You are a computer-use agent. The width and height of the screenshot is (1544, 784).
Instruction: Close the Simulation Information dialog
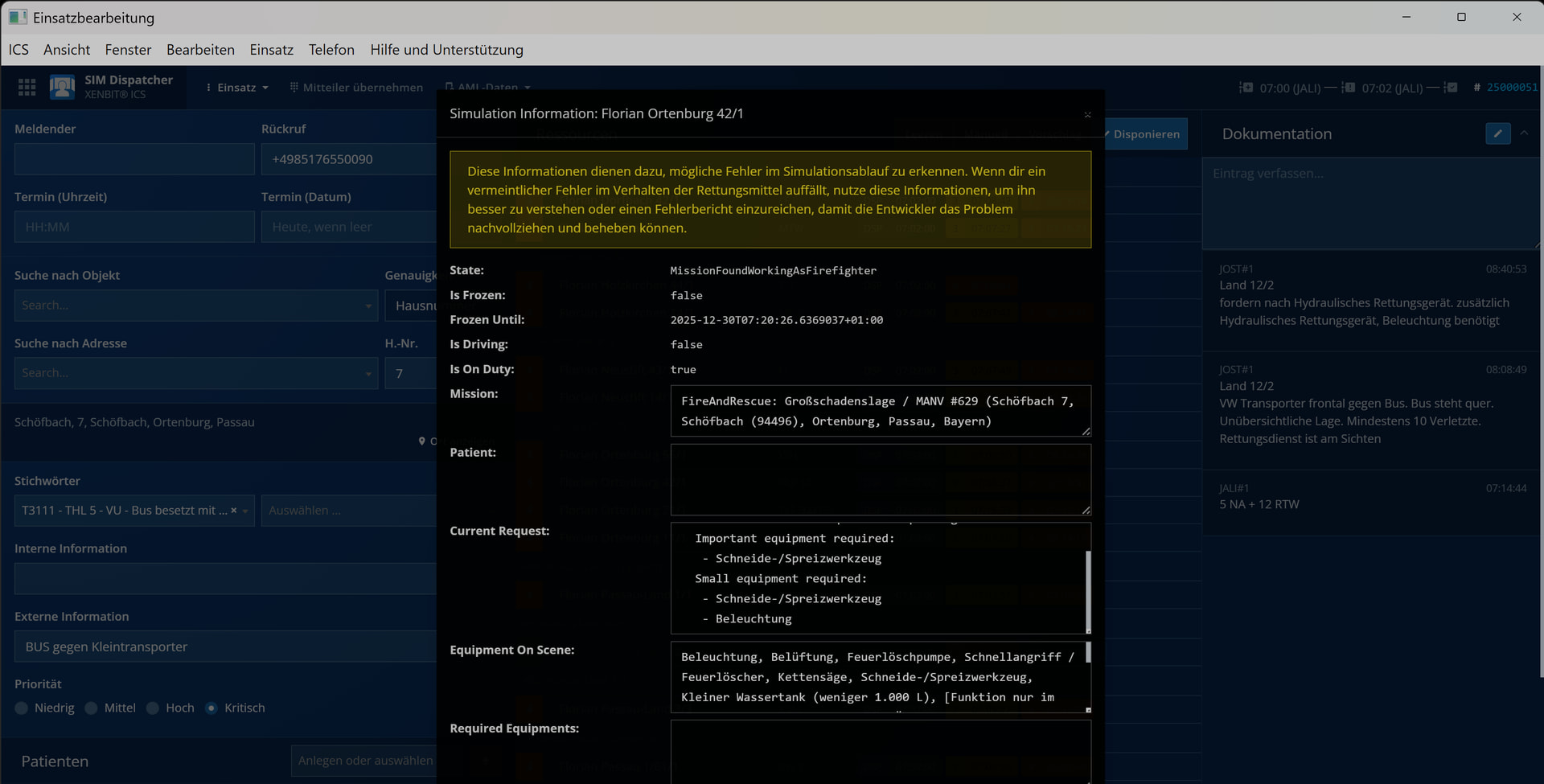(1087, 115)
